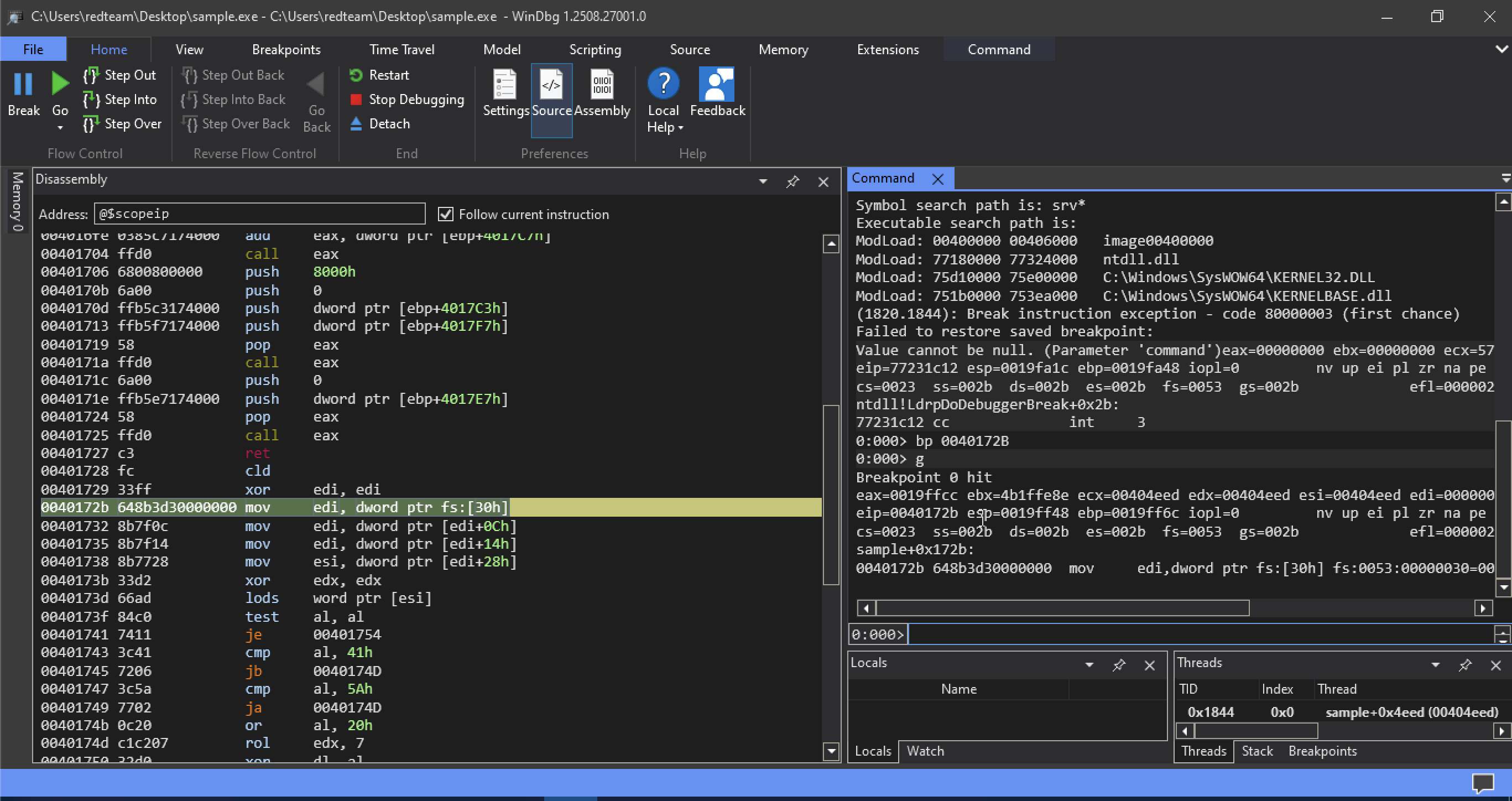Toggle Follow current instruction checkbox

coord(446,214)
